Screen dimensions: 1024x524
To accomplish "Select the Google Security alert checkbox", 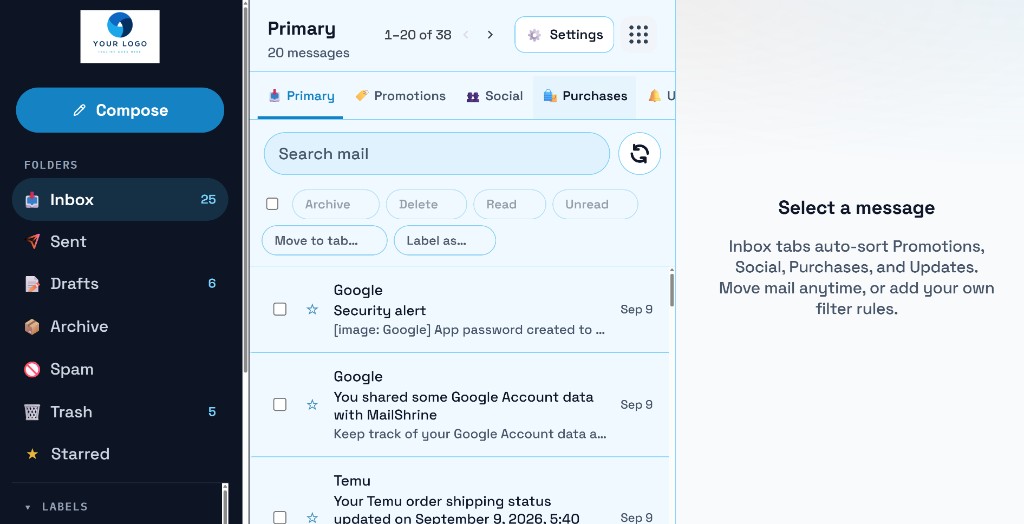I will click(x=280, y=309).
